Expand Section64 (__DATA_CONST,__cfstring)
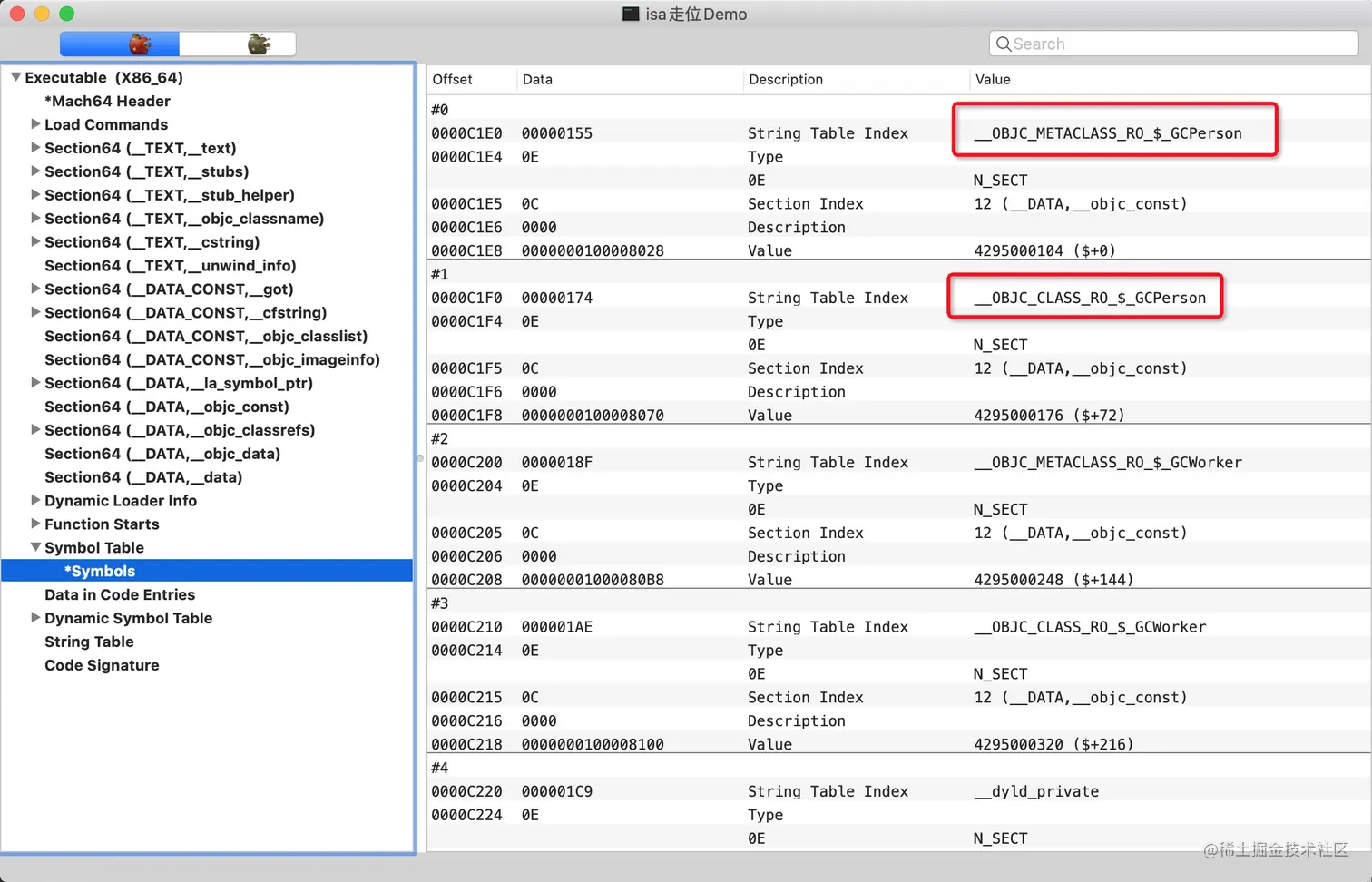1372x882 pixels. tap(35, 312)
